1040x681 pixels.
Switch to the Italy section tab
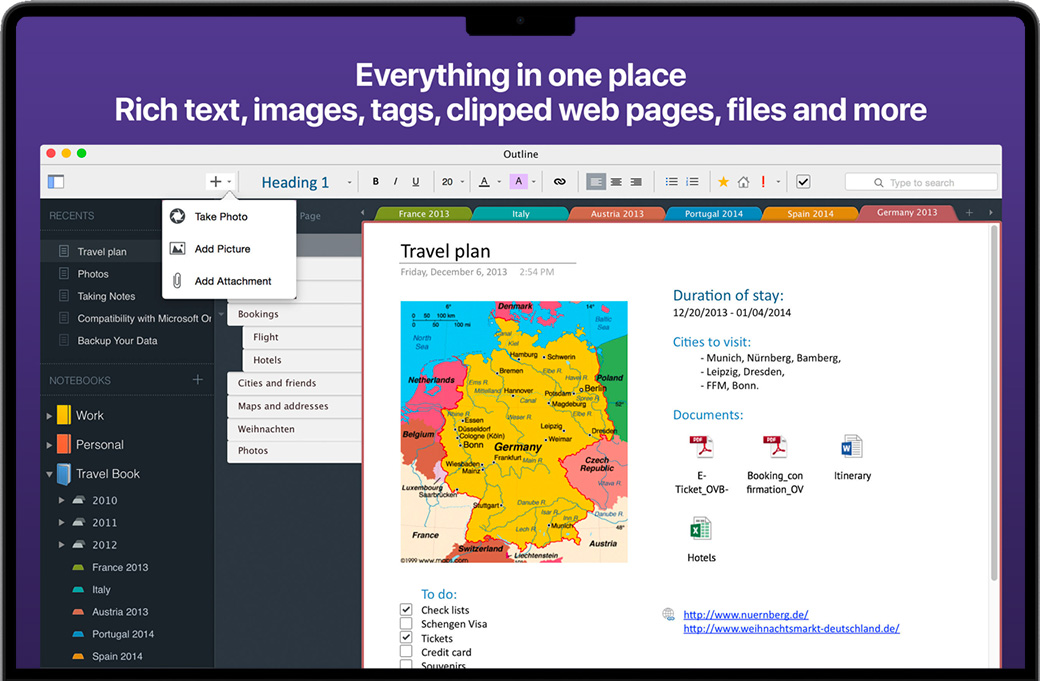pos(520,214)
